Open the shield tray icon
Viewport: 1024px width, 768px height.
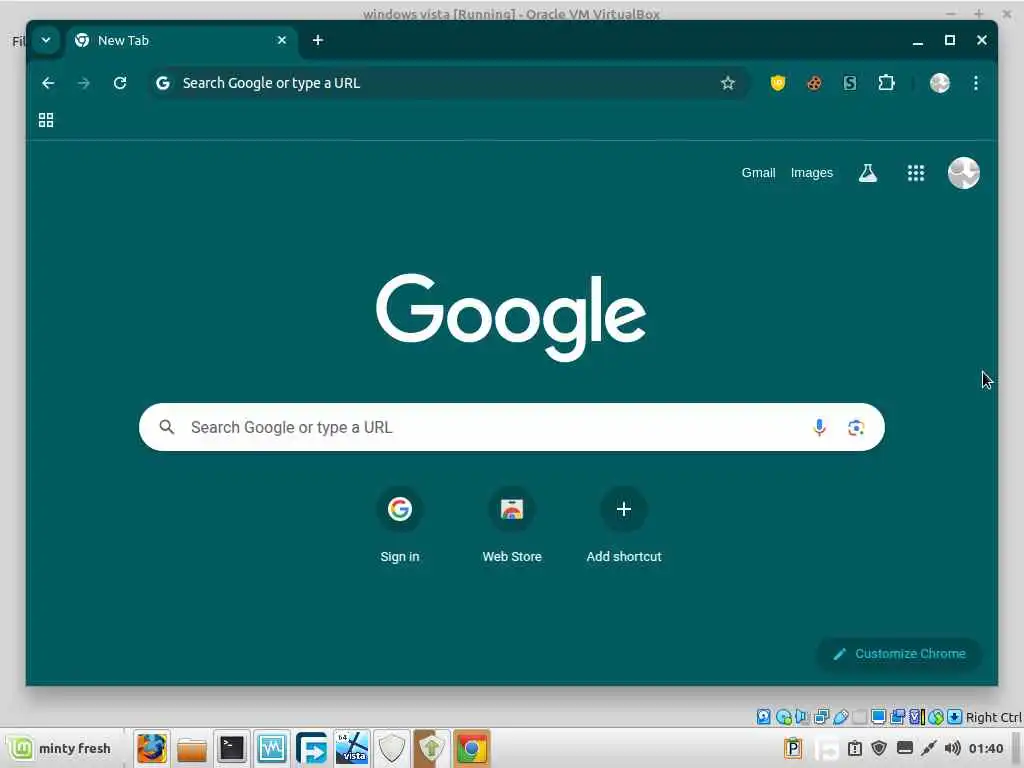pyautogui.click(x=879, y=748)
